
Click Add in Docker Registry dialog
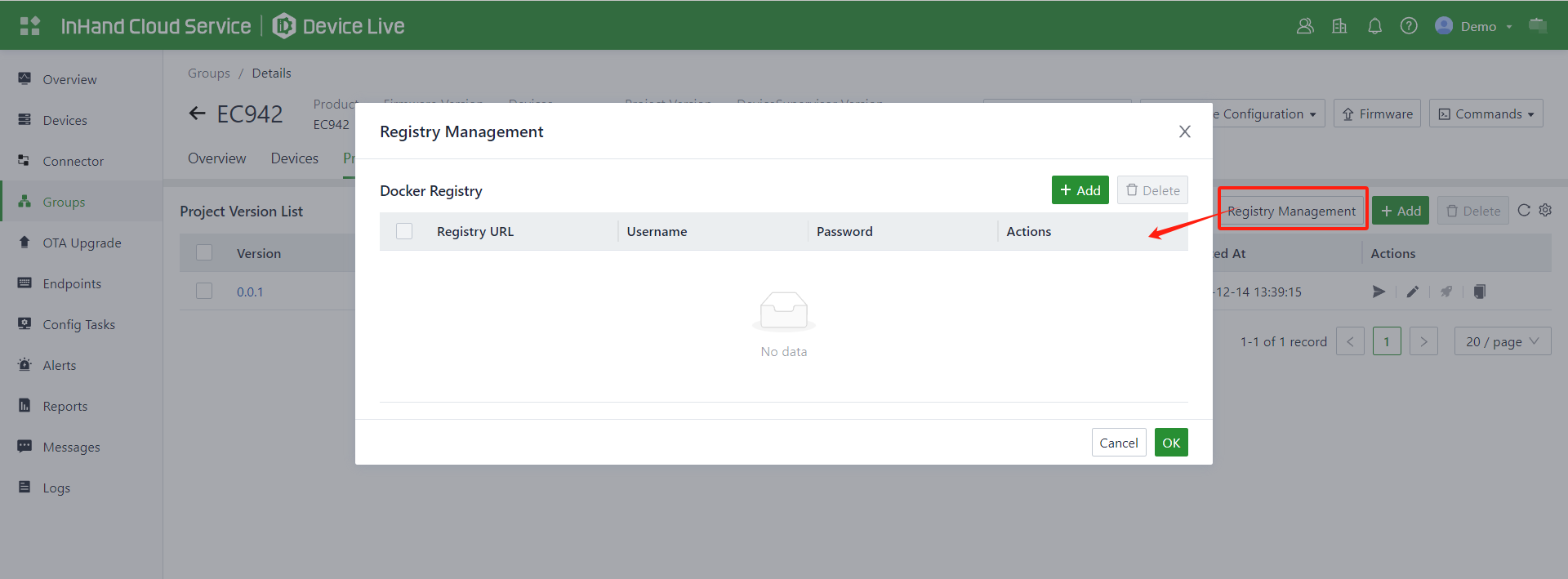point(1080,190)
